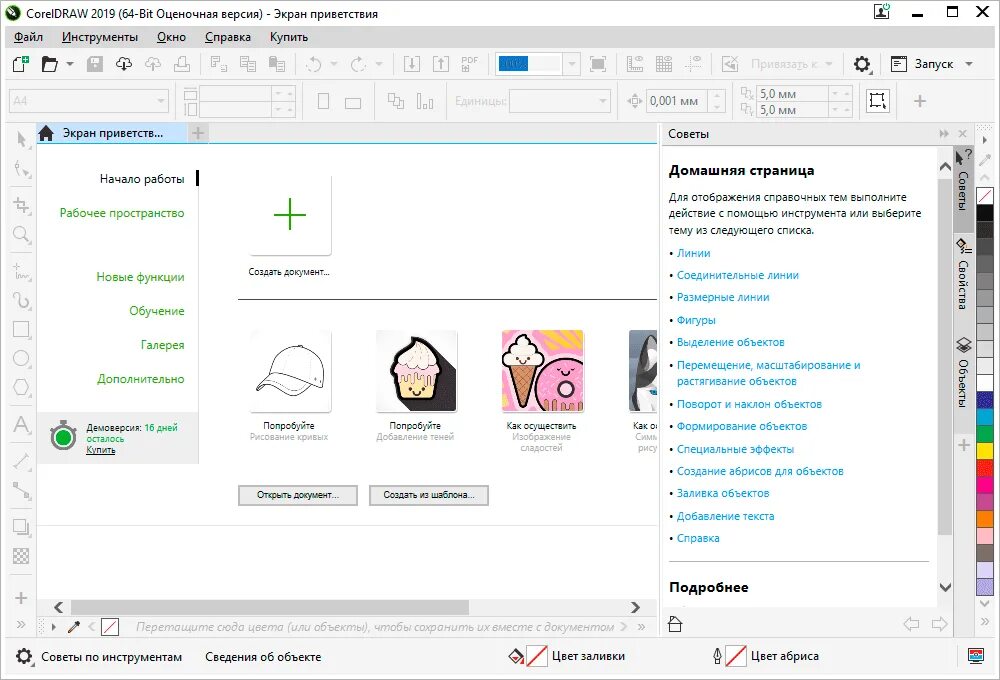The image size is (1000, 680).
Task: Open the Файл menu
Action: point(28,37)
